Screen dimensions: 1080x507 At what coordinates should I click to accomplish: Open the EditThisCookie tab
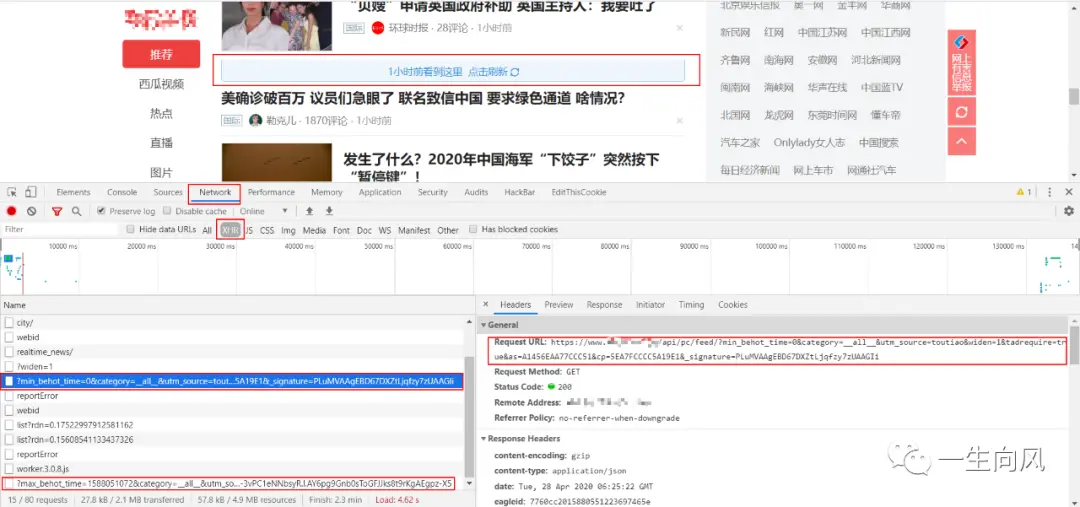pyautogui.click(x=579, y=192)
